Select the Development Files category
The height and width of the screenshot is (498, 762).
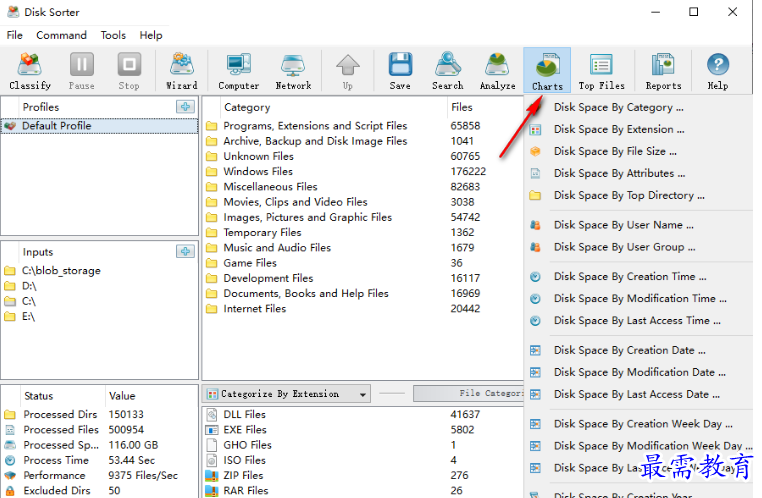pyautogui.click(x=363, y=278)
